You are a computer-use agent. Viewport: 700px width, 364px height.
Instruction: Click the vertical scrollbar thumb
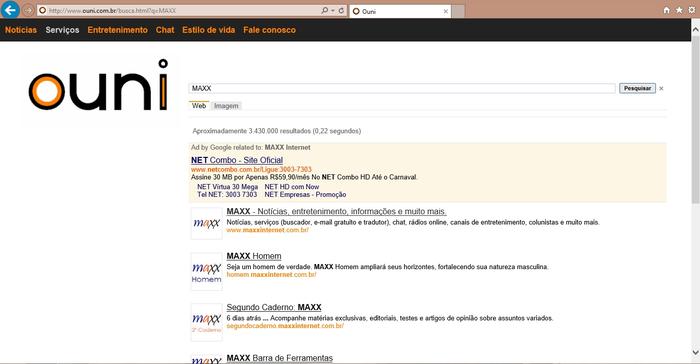click(x=695, y=121)
